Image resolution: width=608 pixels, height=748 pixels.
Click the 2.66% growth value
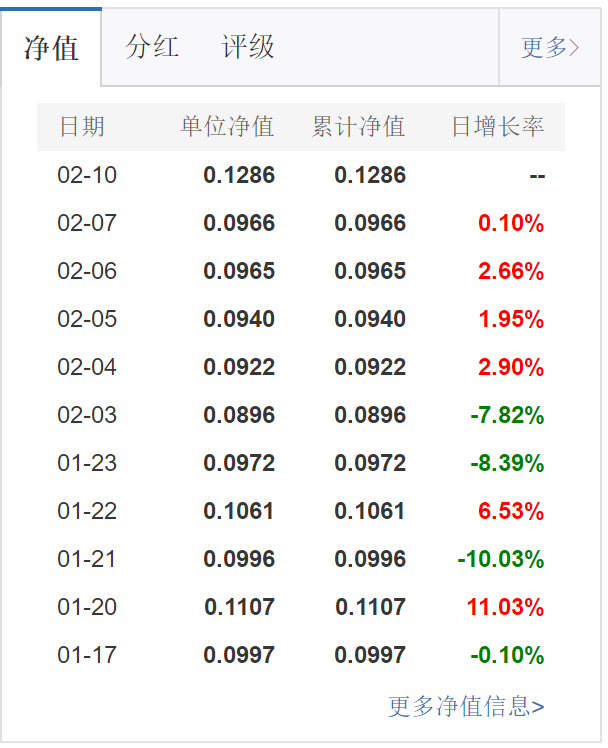[510, 271]
